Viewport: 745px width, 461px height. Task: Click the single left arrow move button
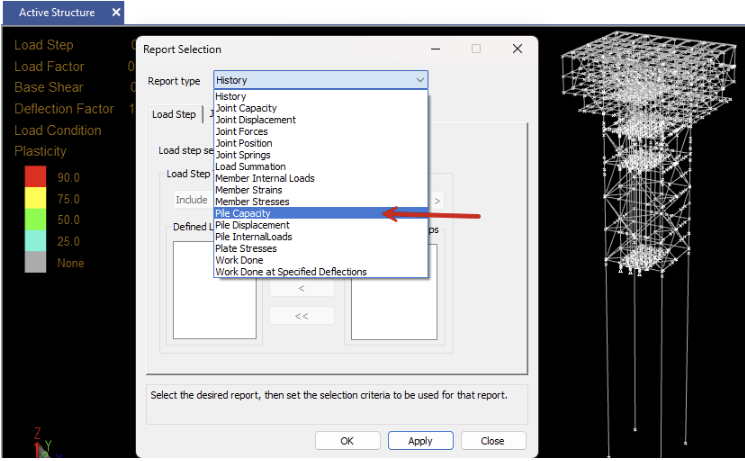click(x=302, y=288)
